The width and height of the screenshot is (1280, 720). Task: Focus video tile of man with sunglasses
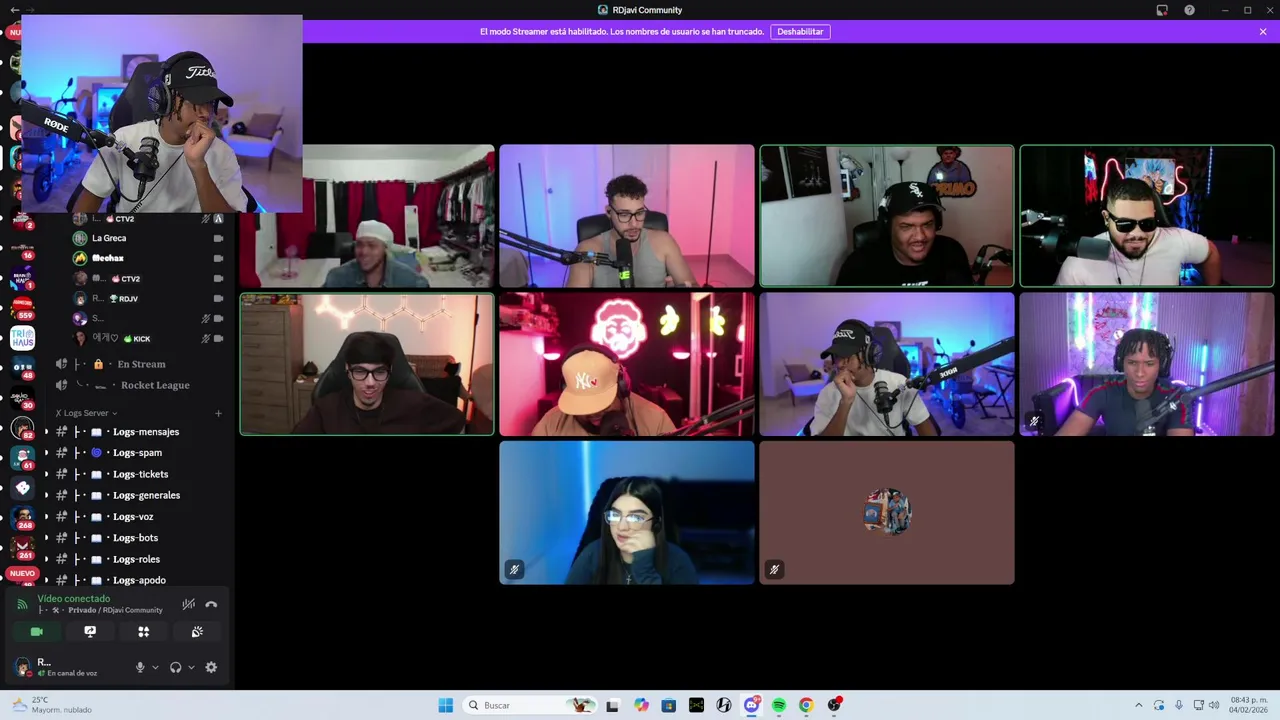1147,216
